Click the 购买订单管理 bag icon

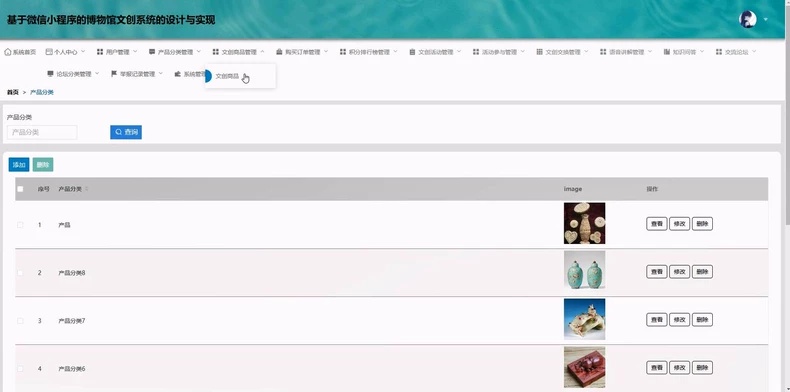click(279, 52)
